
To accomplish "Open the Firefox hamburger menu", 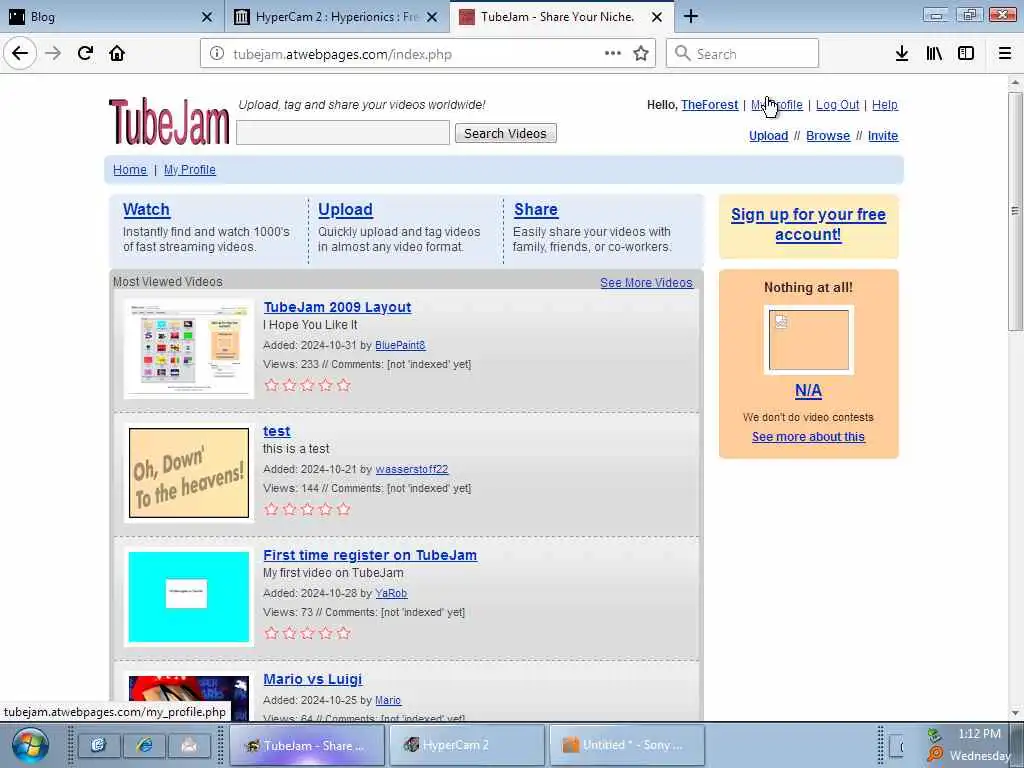I will [x=1004, y=54].
